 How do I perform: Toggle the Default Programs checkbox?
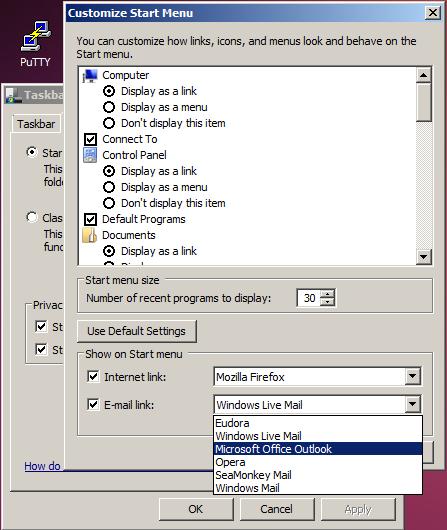[x=90, y=219]
